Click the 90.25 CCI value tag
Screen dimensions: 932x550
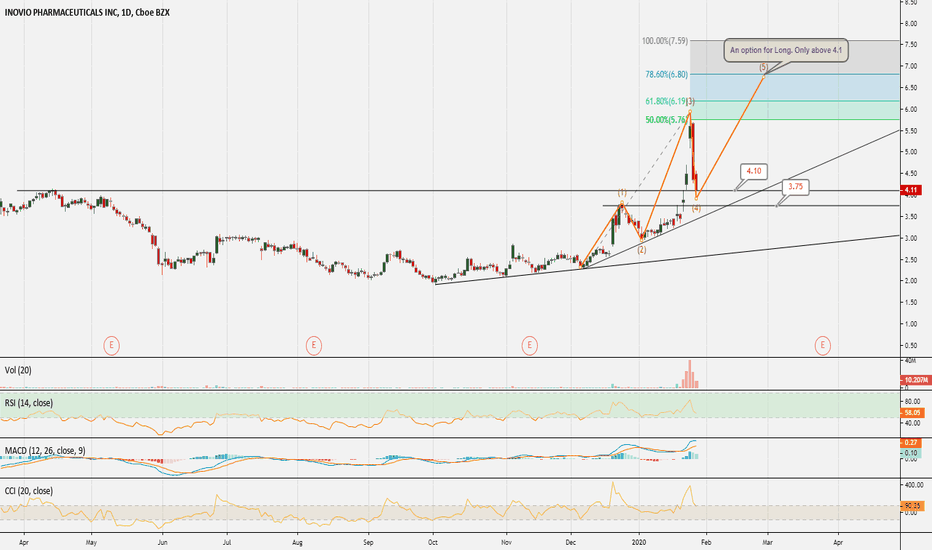(x=912, y=506)
